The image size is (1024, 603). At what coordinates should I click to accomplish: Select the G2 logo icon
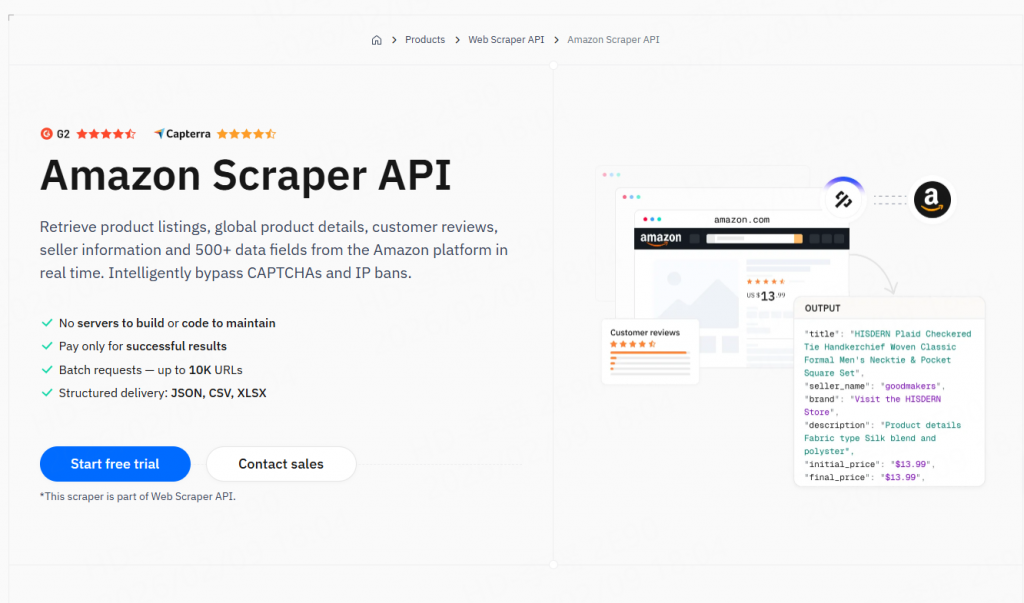click(48, 133)
